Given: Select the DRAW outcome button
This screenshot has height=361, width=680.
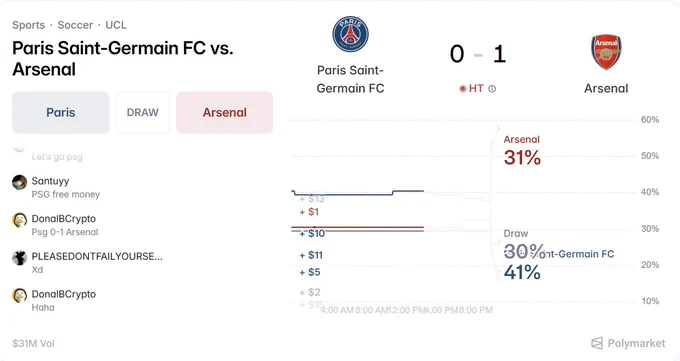Looking at the screenshot, I should click(x=143, y=112).
